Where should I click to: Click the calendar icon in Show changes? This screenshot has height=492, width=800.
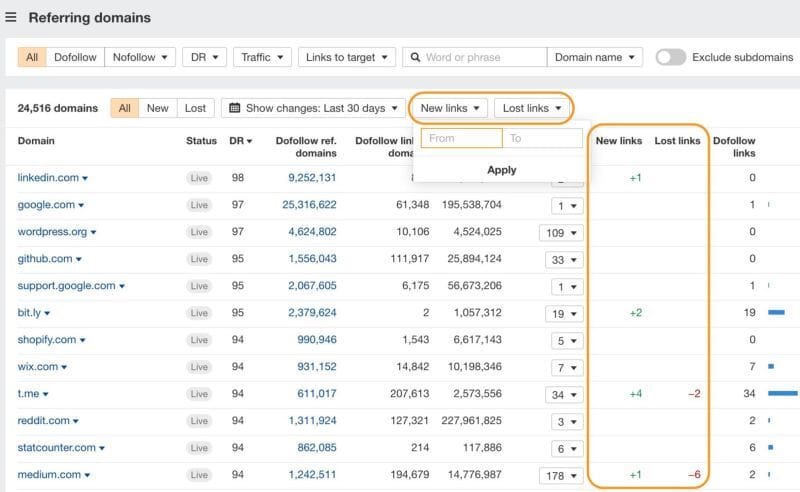(x=233, y=108)
